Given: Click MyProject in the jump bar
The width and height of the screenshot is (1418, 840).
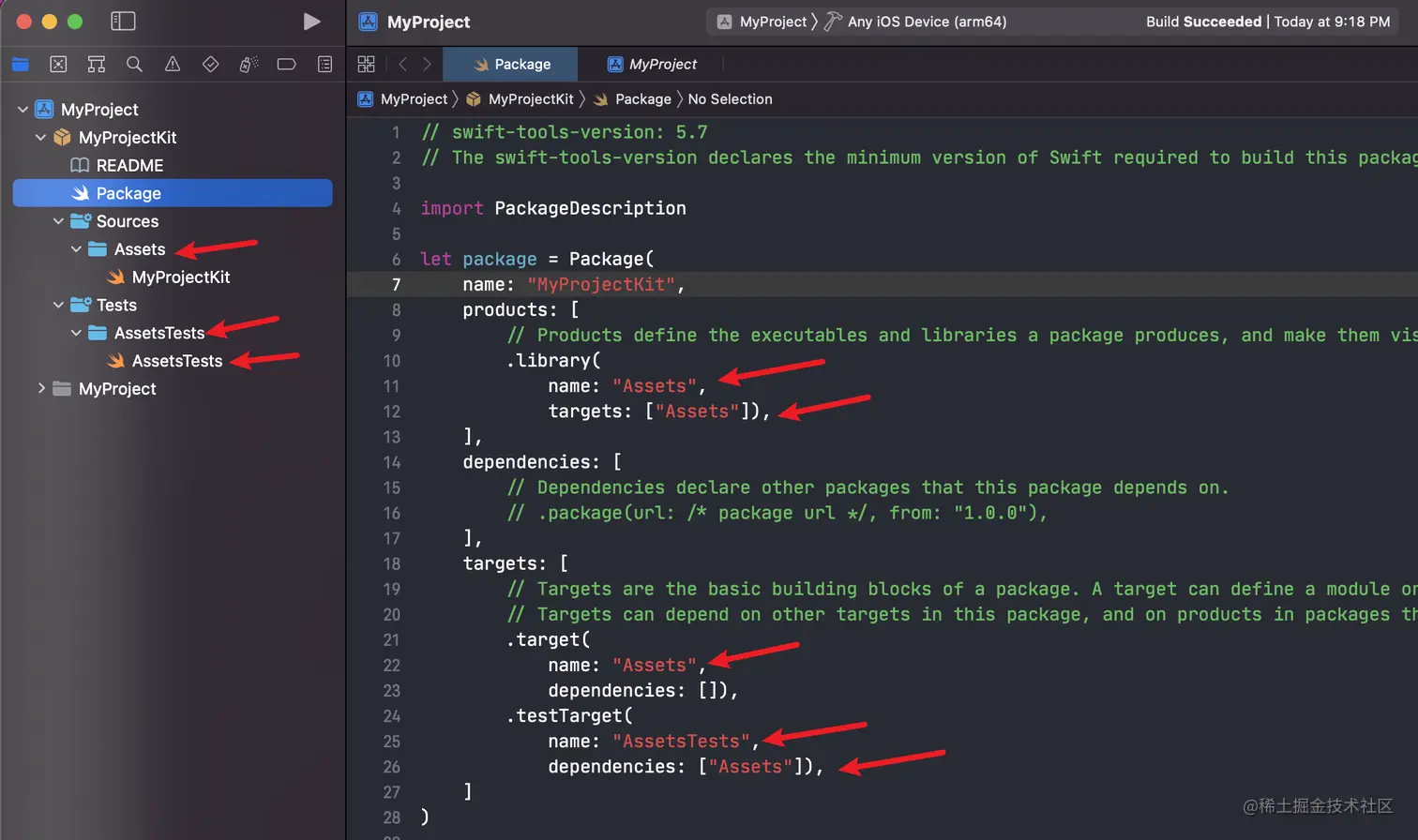Looking at the screenshot, I should pos(403,99).
